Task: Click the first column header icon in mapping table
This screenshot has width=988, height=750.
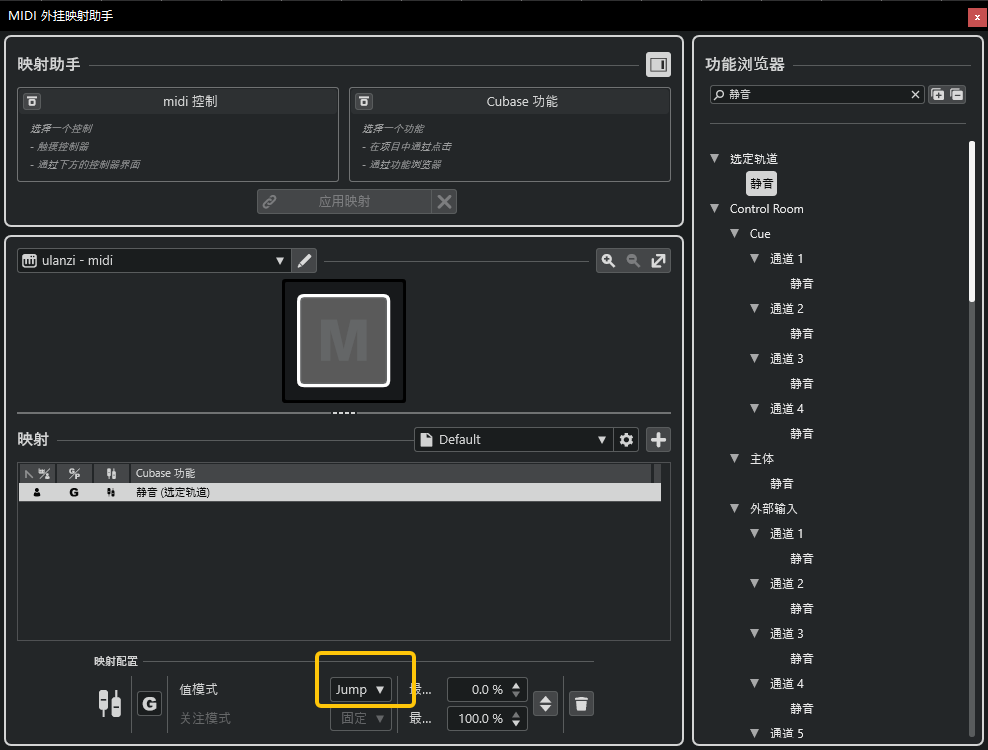Action: [37, 473]
